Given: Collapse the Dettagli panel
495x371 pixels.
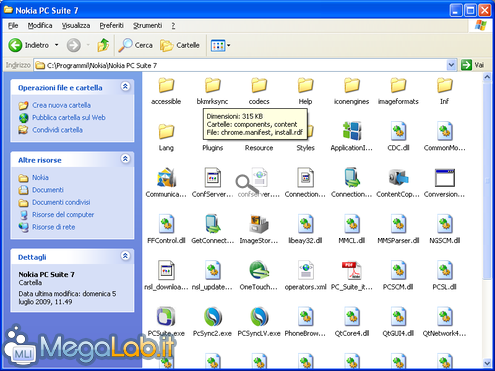Looking at the screenshot, I should pos(125,256).
